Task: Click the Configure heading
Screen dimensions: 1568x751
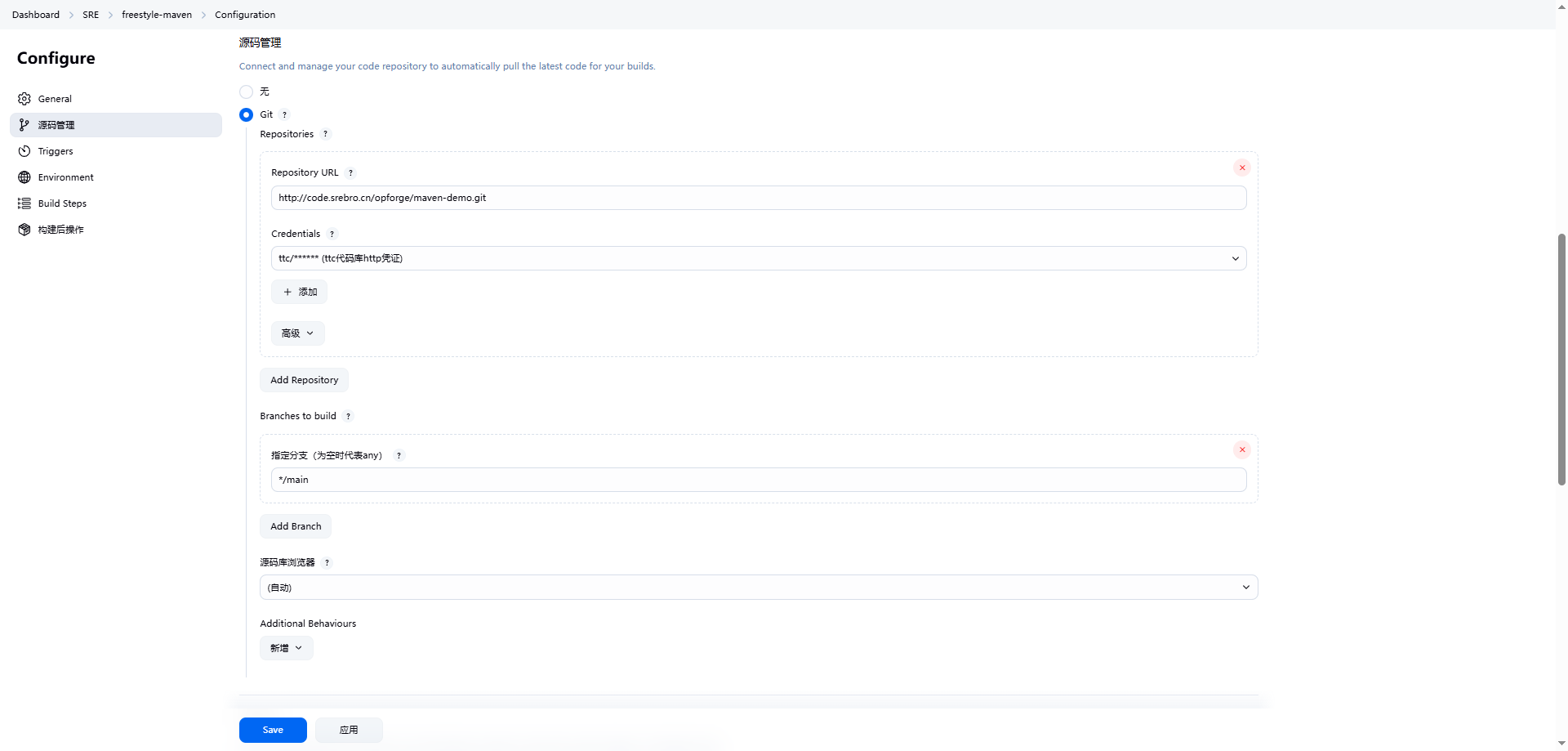Action: coord(56,58)
